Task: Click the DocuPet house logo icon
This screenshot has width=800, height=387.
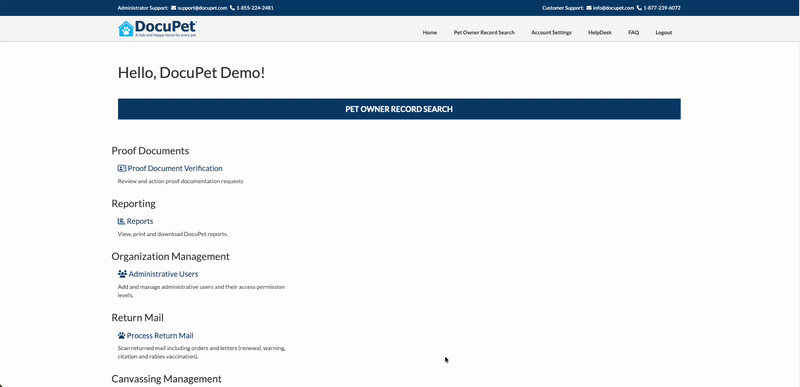Action: coord(126,29)
